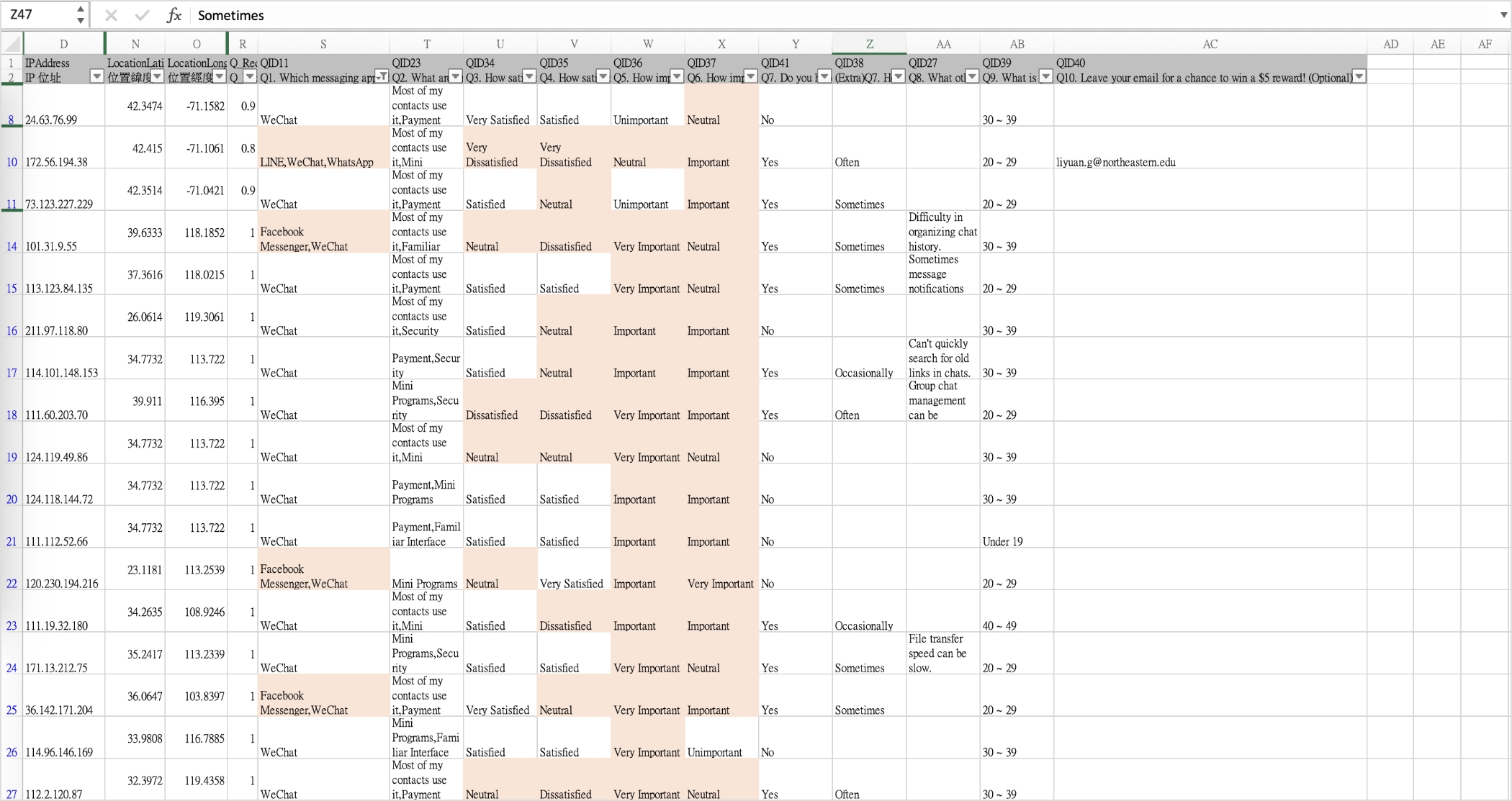This screenshot has width=1512, height=801.
Task: Open filter dropdown for Q8 column
Action: pyautogui.click(x=971, y=77)
